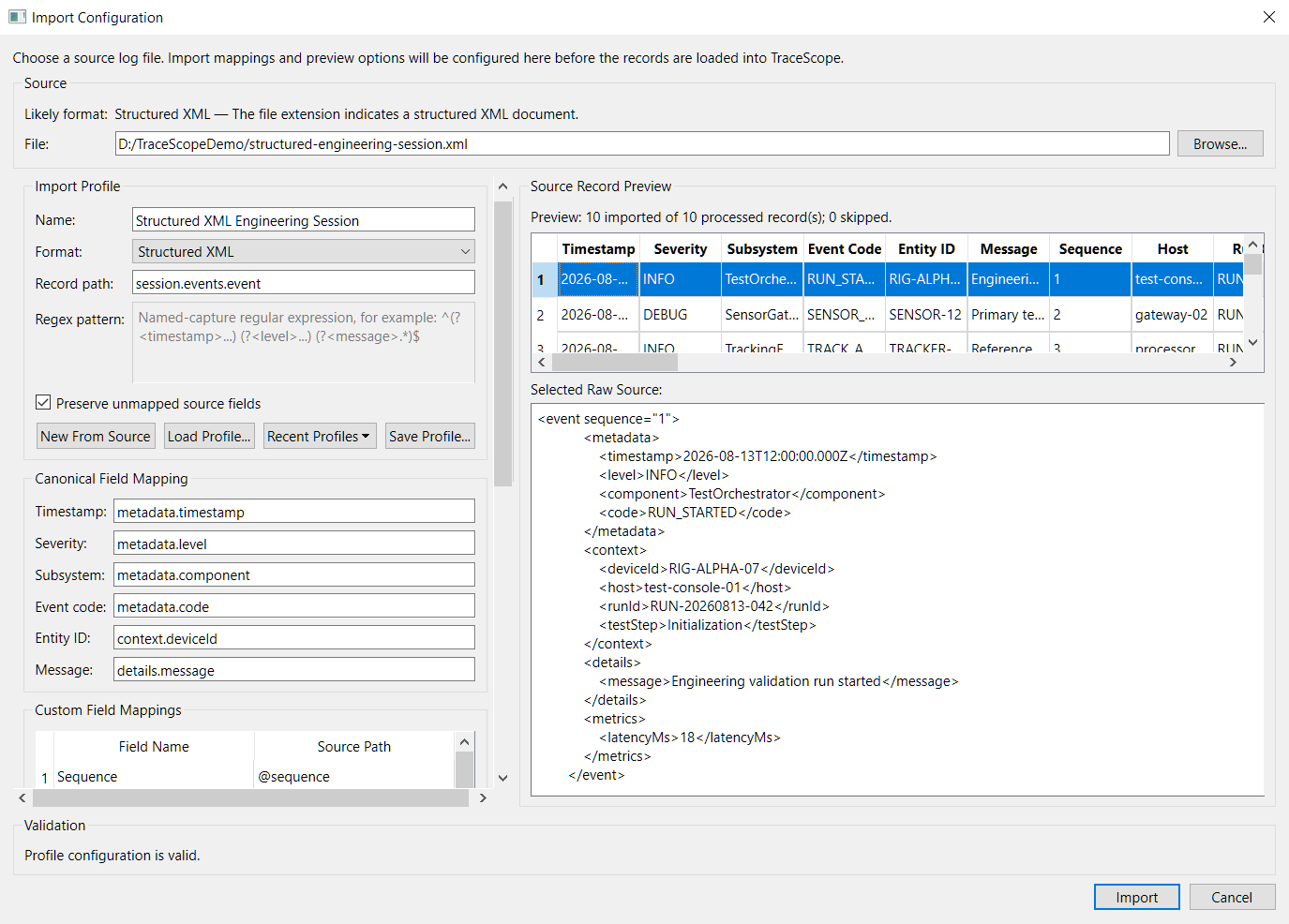
Task: Click the Entity ID mapping field
Action: tap(294, 638)
